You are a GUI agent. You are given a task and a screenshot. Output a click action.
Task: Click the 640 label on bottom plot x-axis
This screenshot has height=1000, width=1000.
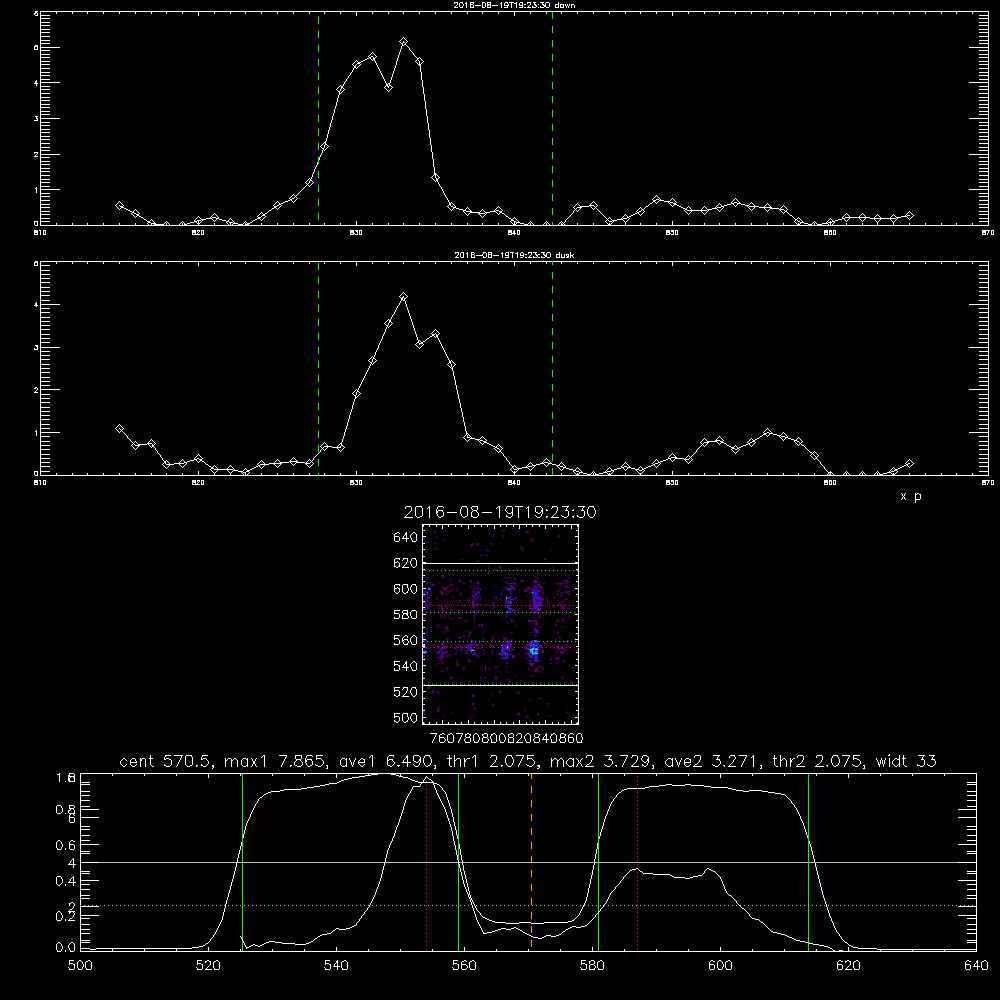tap(976, 966)
